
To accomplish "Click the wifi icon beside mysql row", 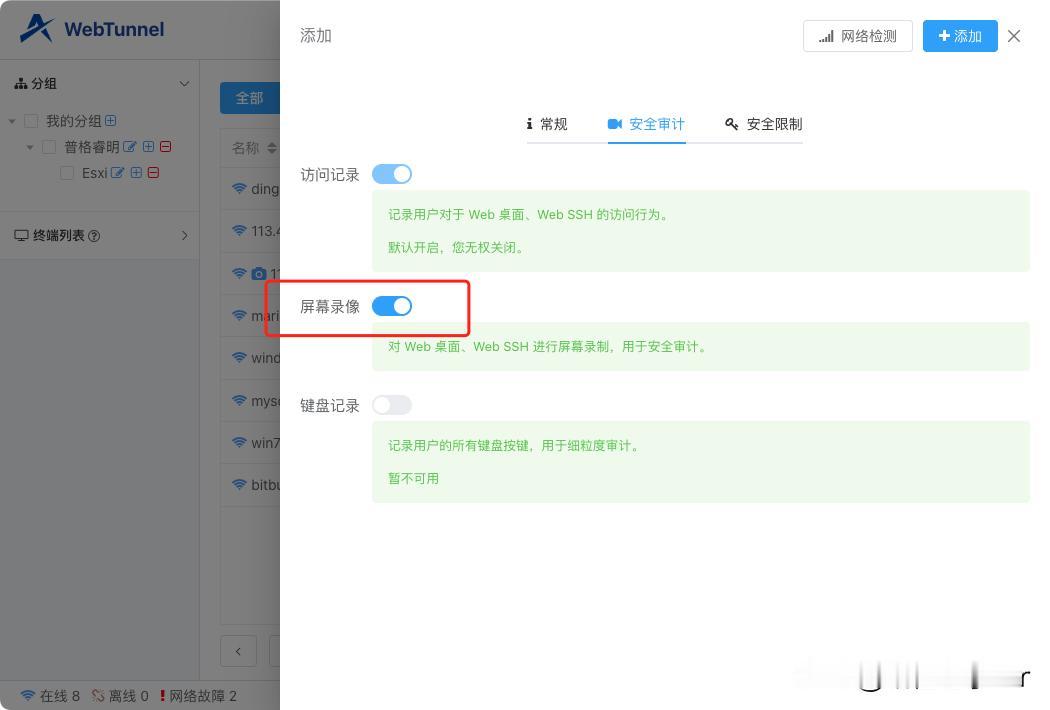I will point(239,401).
